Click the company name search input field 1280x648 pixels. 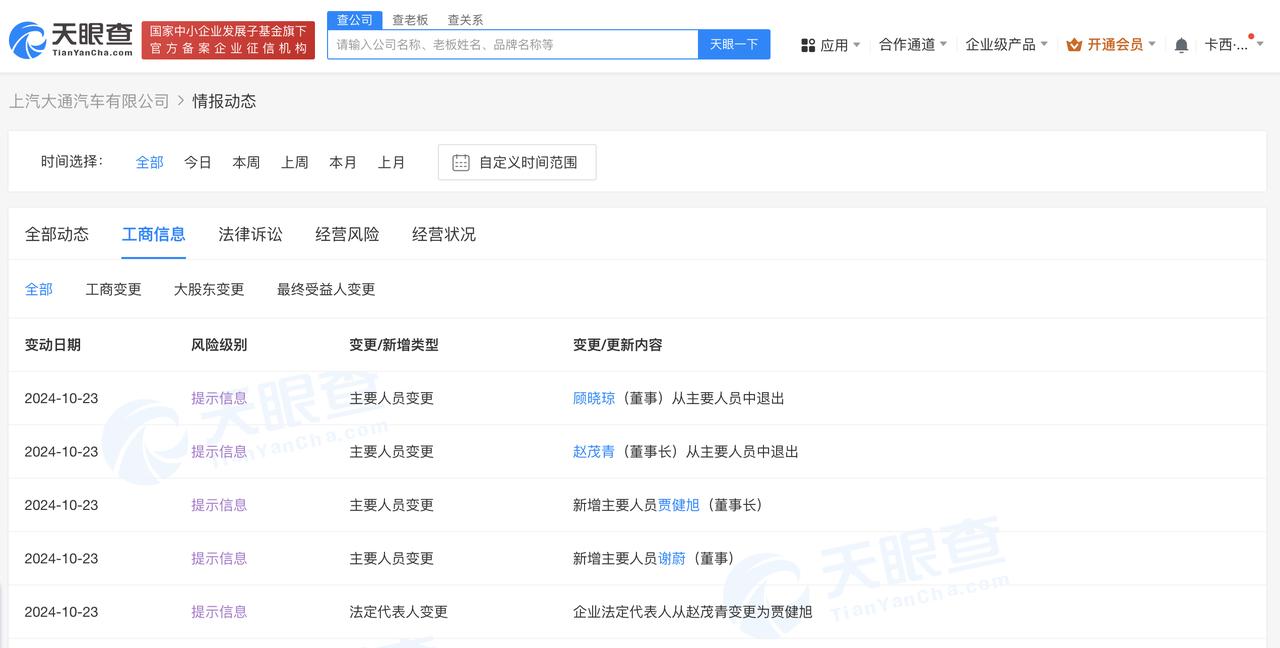(513, 45)
